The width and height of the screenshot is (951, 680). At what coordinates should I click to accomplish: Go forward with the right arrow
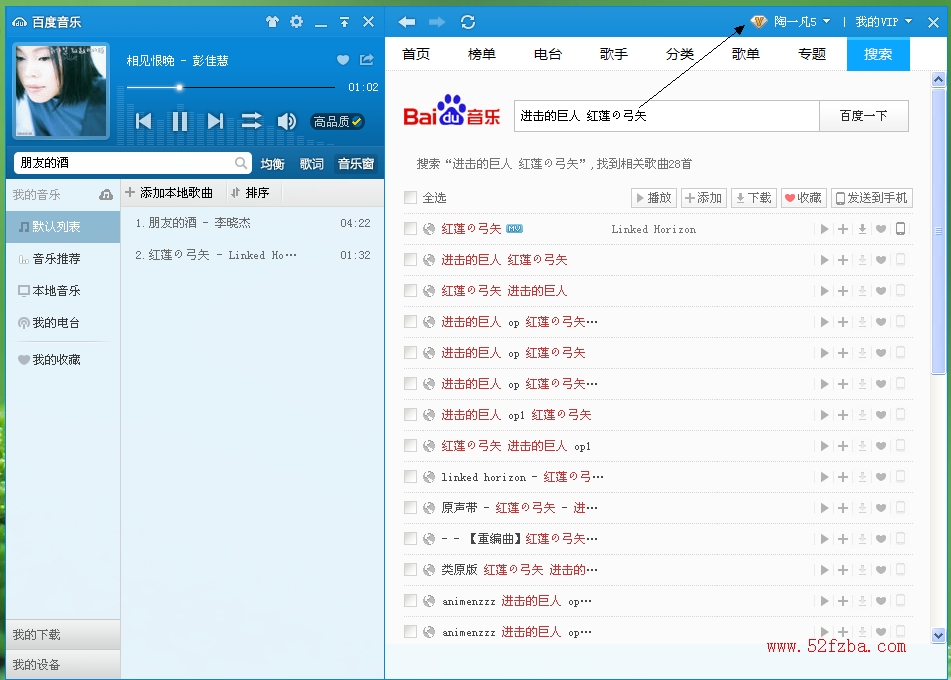[x=437, y=22]
